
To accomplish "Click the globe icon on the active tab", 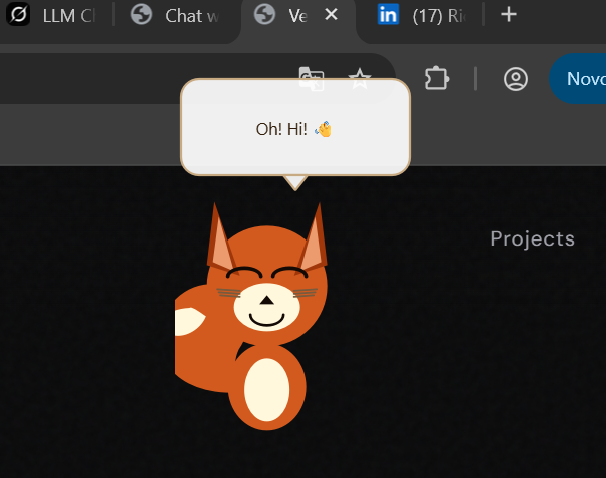I will coord(264,15).
